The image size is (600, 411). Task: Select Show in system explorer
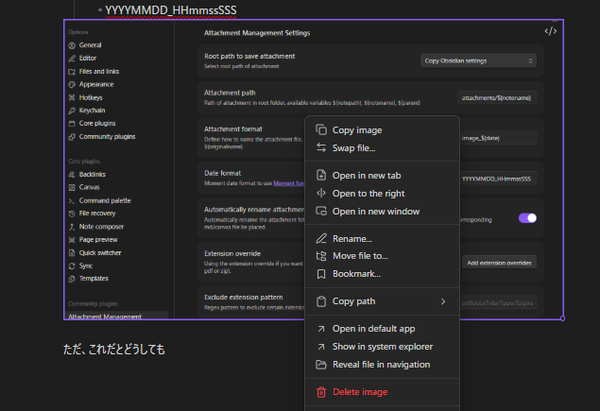pos(382,347)
